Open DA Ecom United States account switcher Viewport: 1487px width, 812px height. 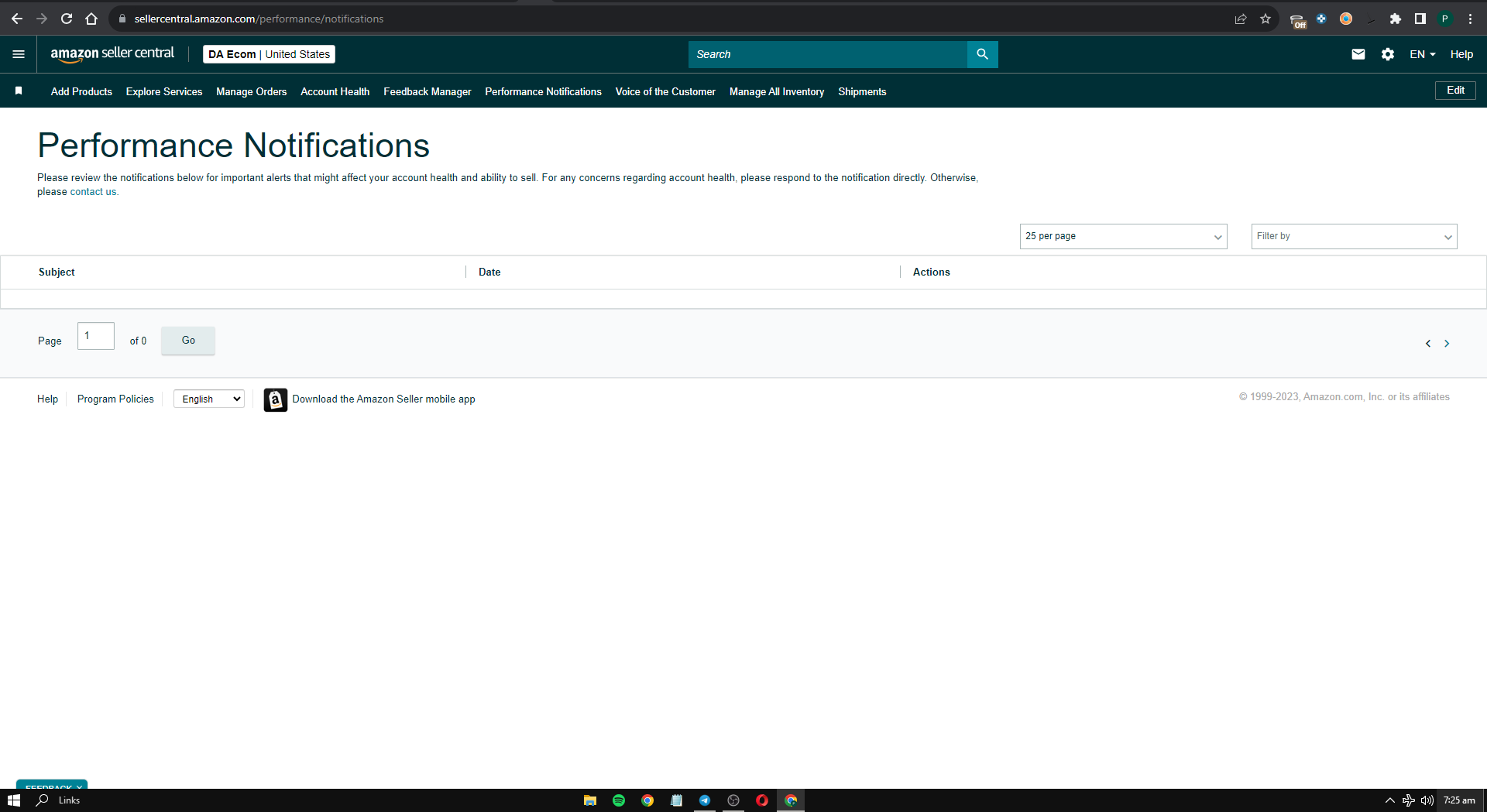[269, 54]
